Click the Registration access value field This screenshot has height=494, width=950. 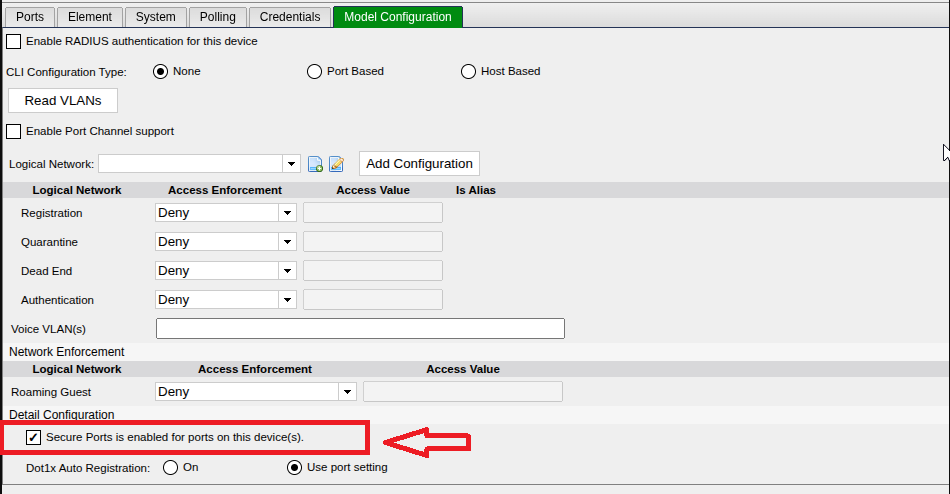click(x=373, y=213)
